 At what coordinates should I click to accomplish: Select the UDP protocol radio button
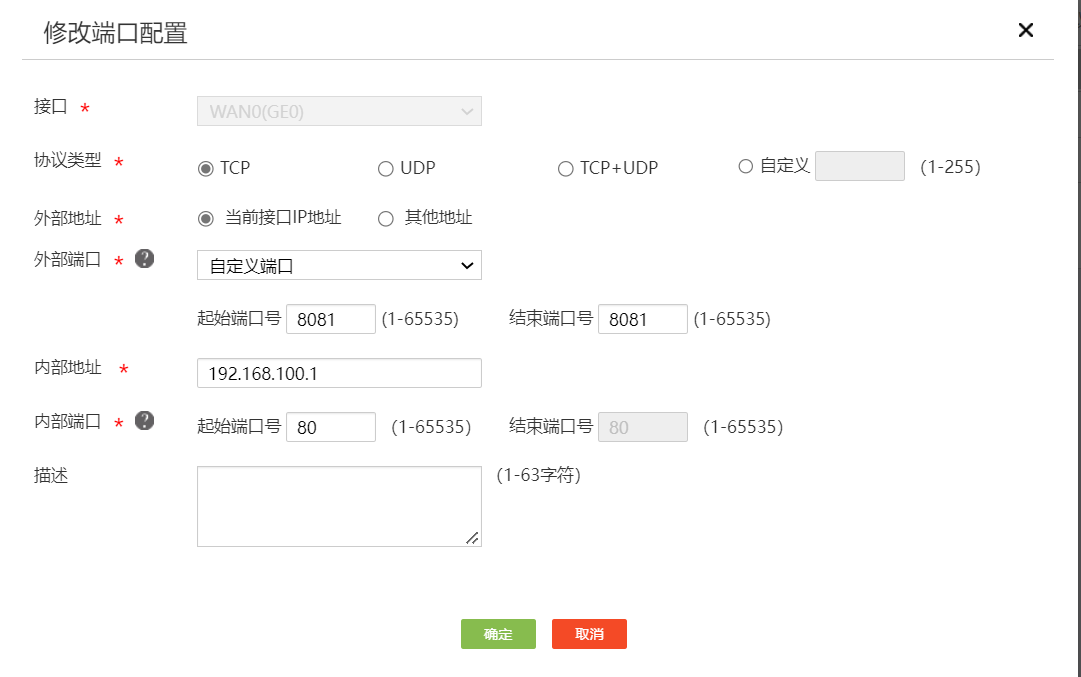[385, 169]
